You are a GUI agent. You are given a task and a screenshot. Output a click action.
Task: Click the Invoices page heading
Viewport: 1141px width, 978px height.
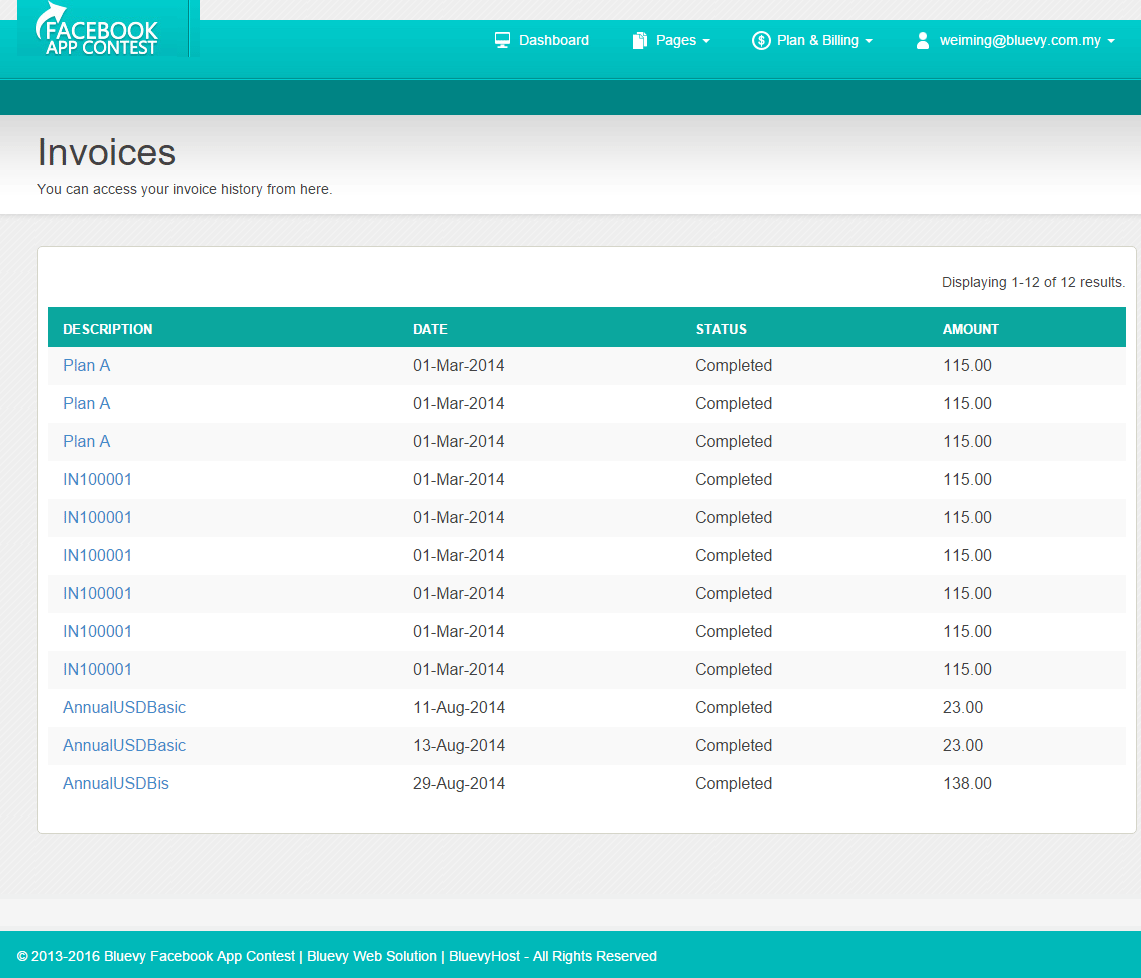[106, 152]
